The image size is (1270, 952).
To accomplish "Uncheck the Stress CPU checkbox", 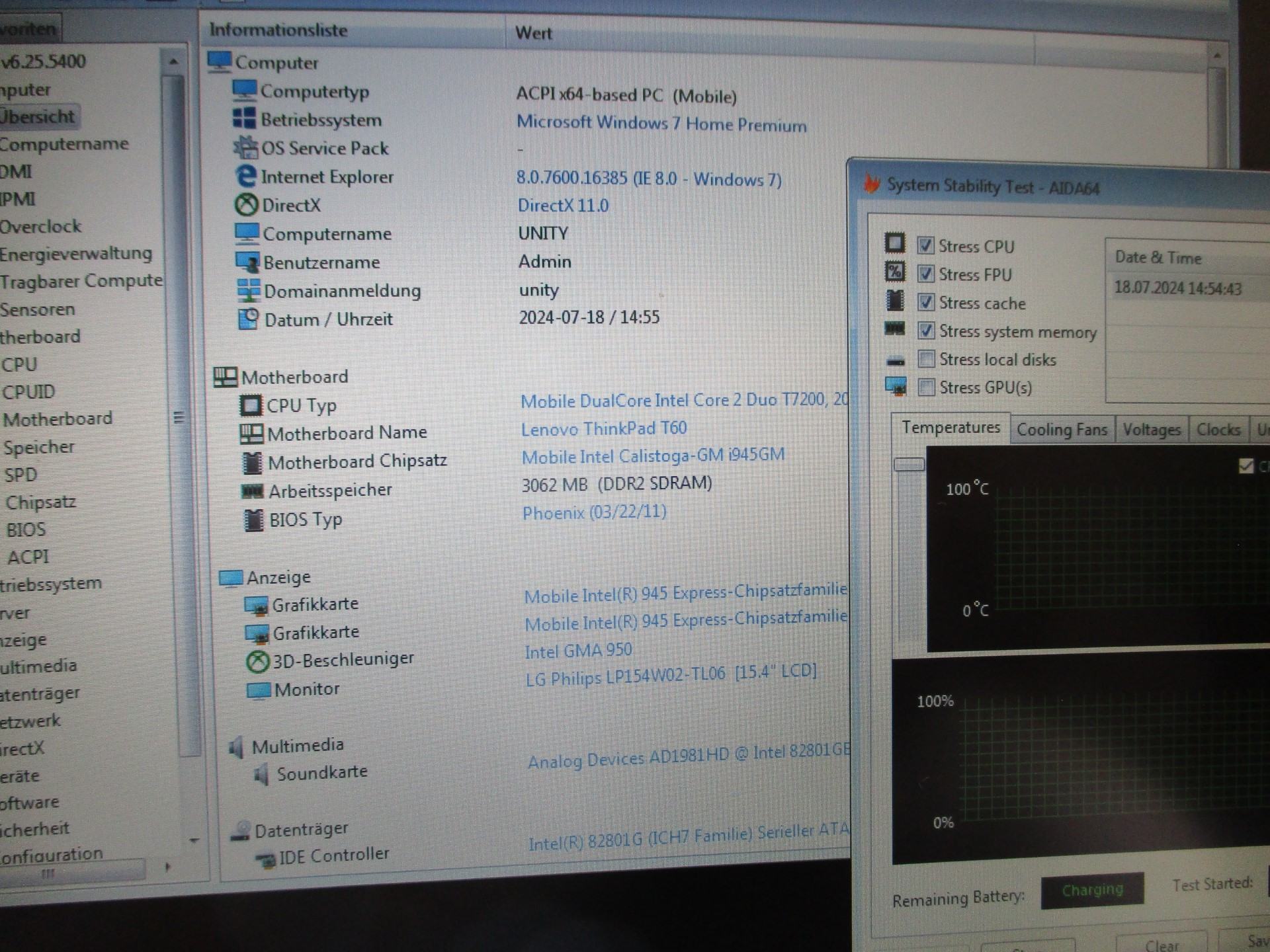I will tap(925, 245).
